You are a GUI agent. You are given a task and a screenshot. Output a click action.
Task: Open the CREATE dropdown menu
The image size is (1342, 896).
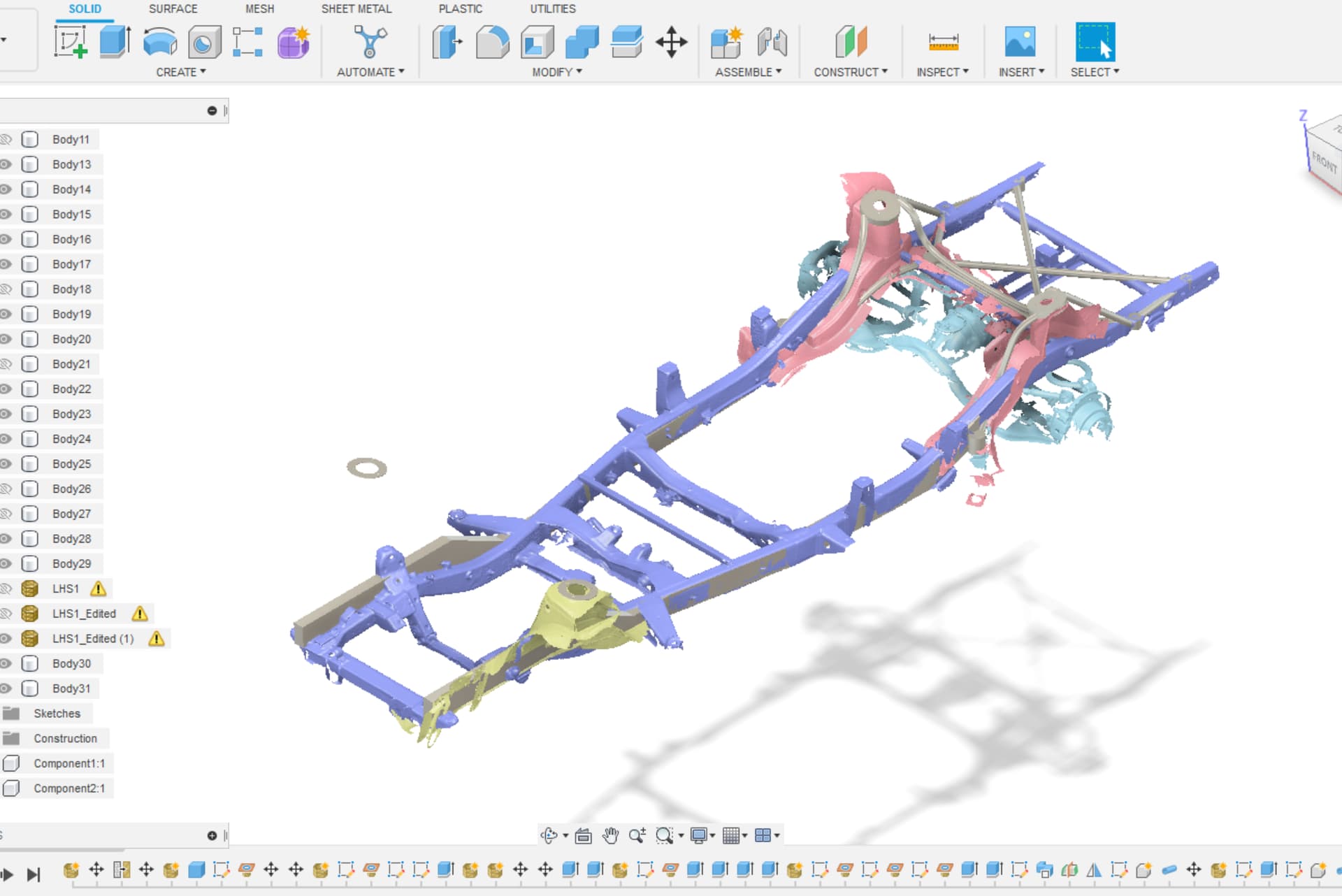click(180, 72)
